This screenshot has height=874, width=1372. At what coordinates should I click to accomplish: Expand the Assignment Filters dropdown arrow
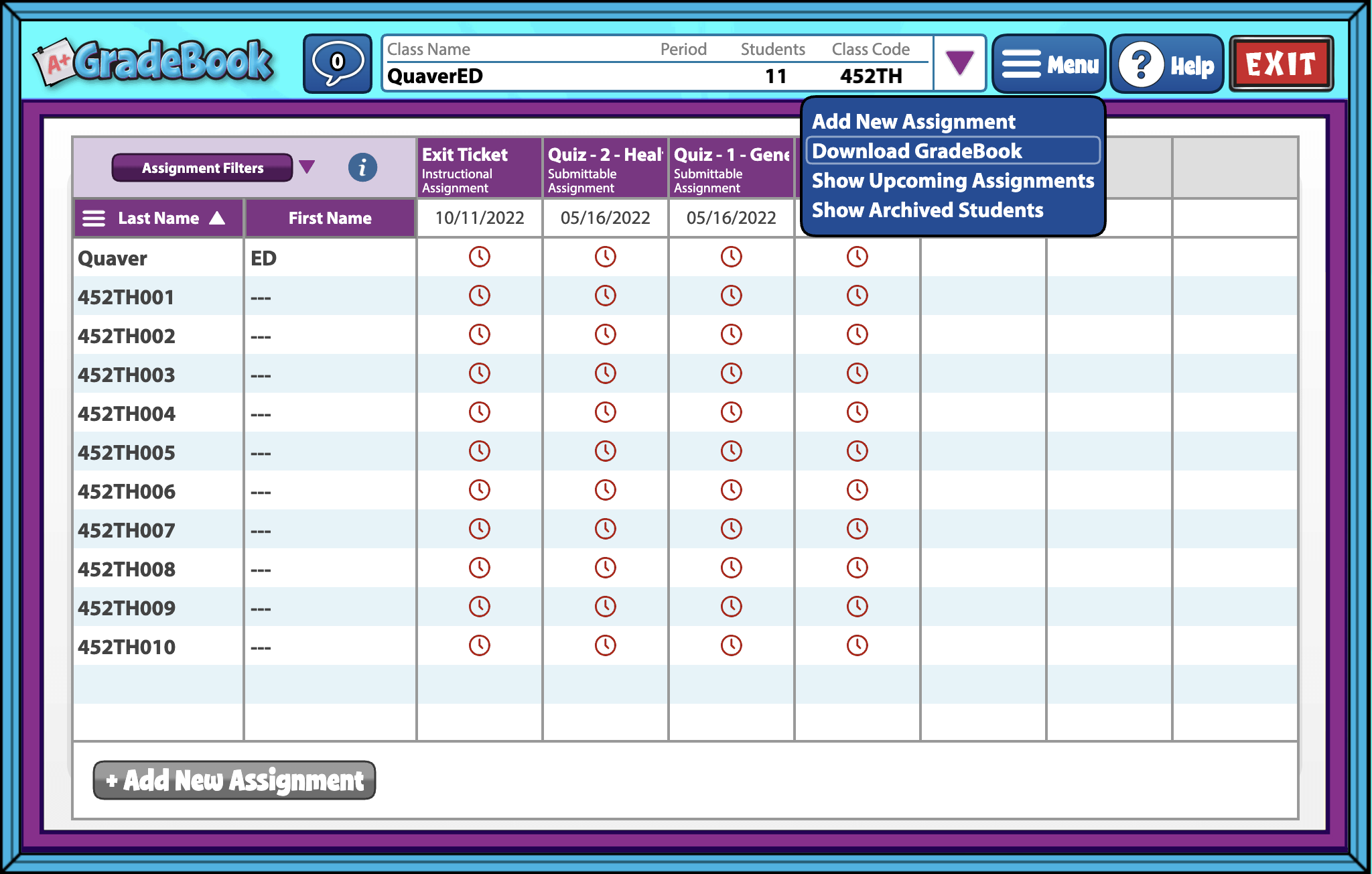coord(307,167)
